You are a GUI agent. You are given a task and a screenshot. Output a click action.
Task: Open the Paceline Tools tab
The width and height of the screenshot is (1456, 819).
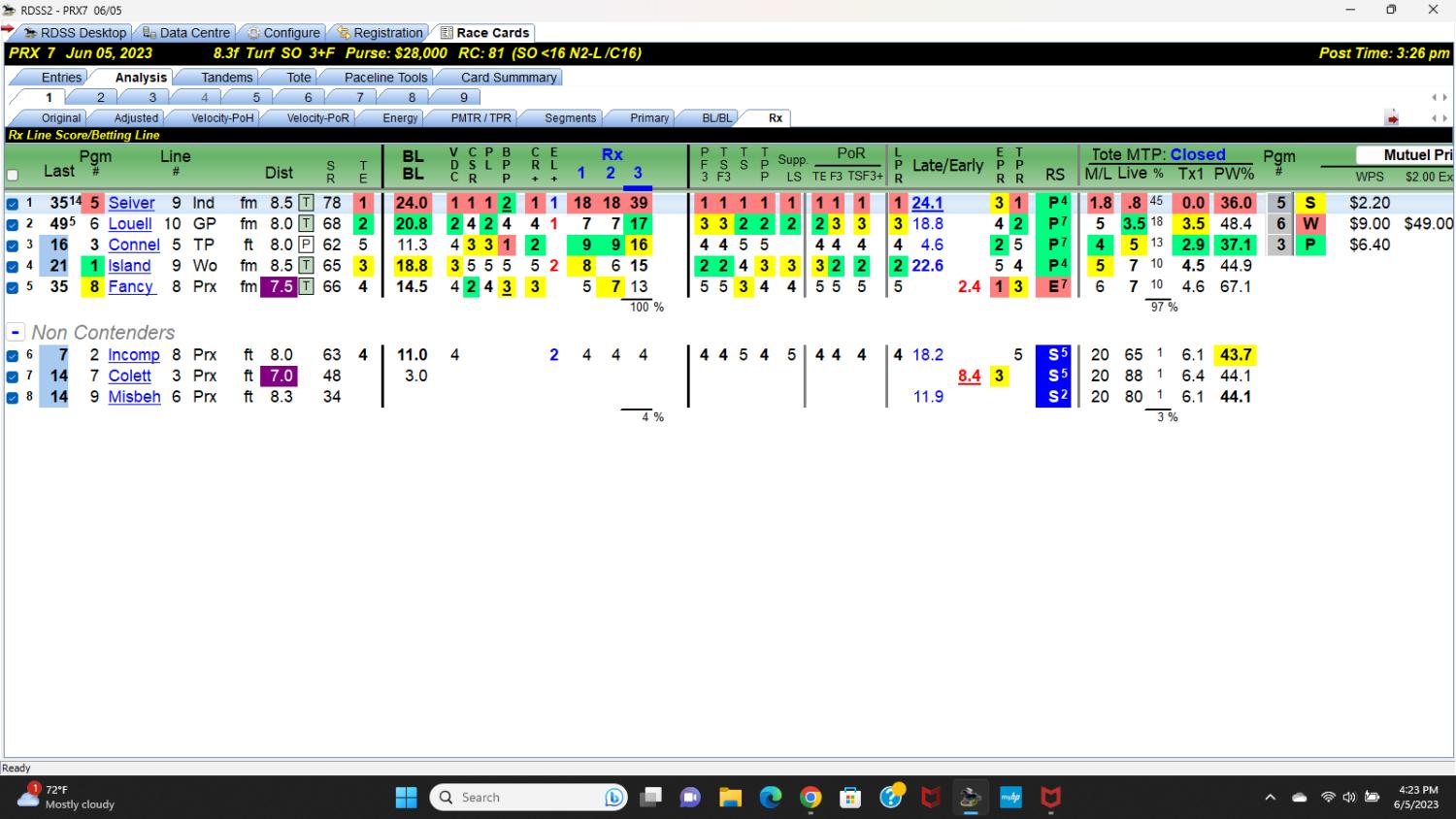pos(385,77)
